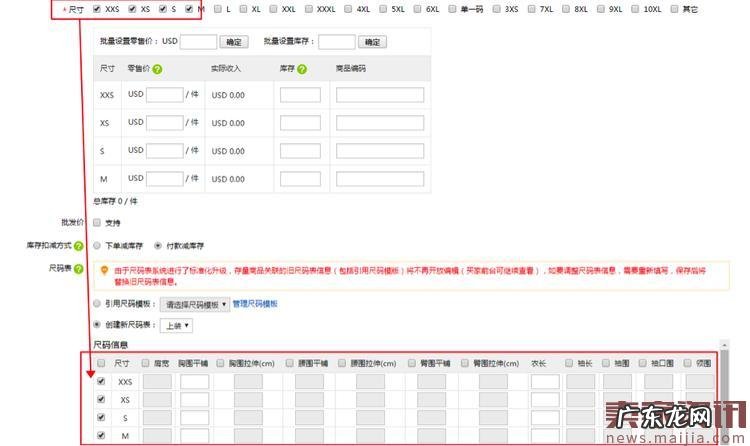Image resolution: width=750 pixels, height=446 pixels.
Task: Click the S product code input
Action: tap(380, 151)
